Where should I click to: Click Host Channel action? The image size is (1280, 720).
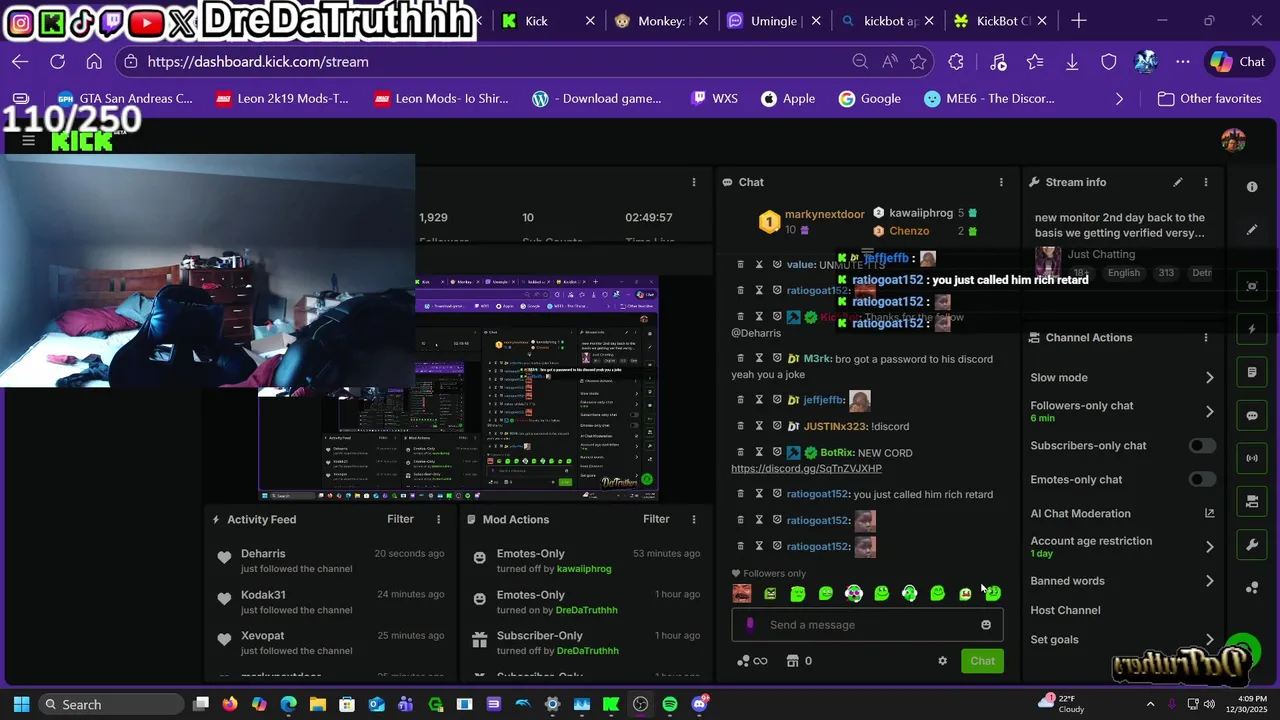1065,610
